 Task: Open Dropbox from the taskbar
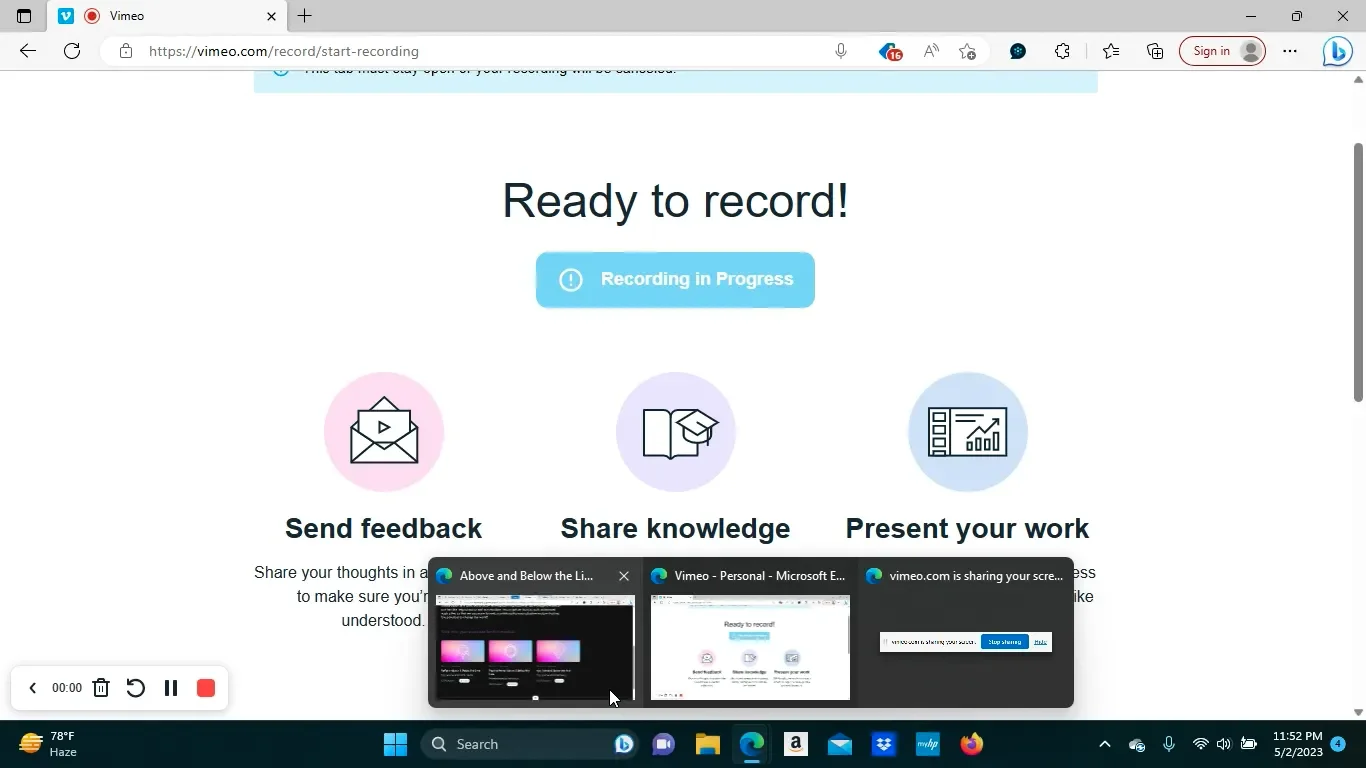(x=884, y=744)
